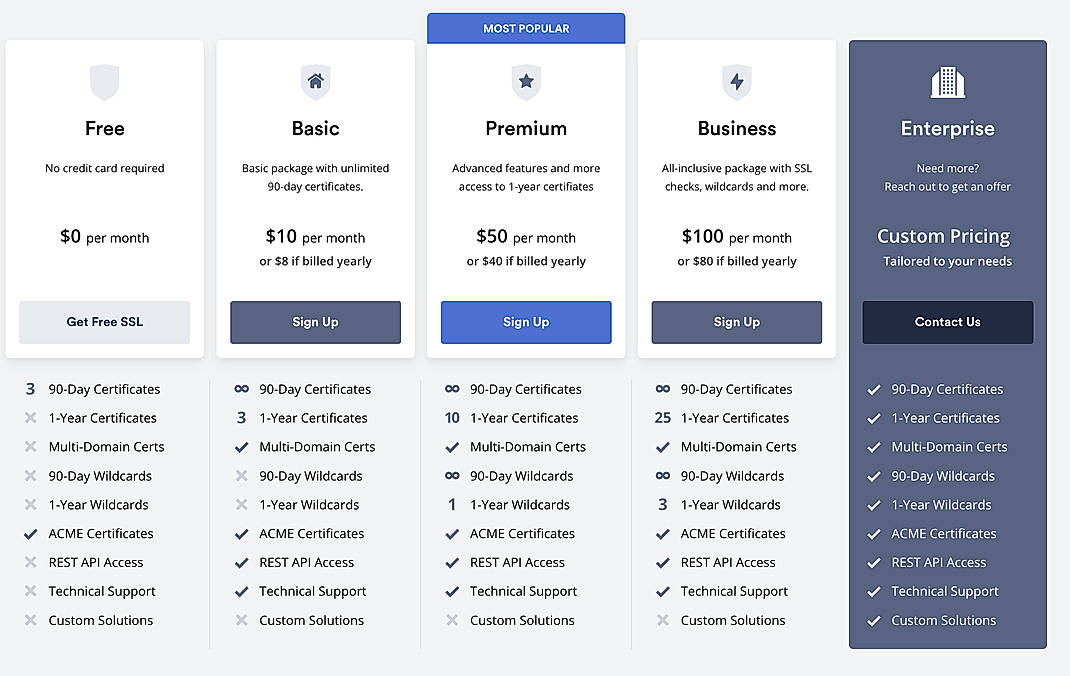Enable Custom Solutions in the Business column
Viewport: 1070px width, 676px height.
click(662, 620)
